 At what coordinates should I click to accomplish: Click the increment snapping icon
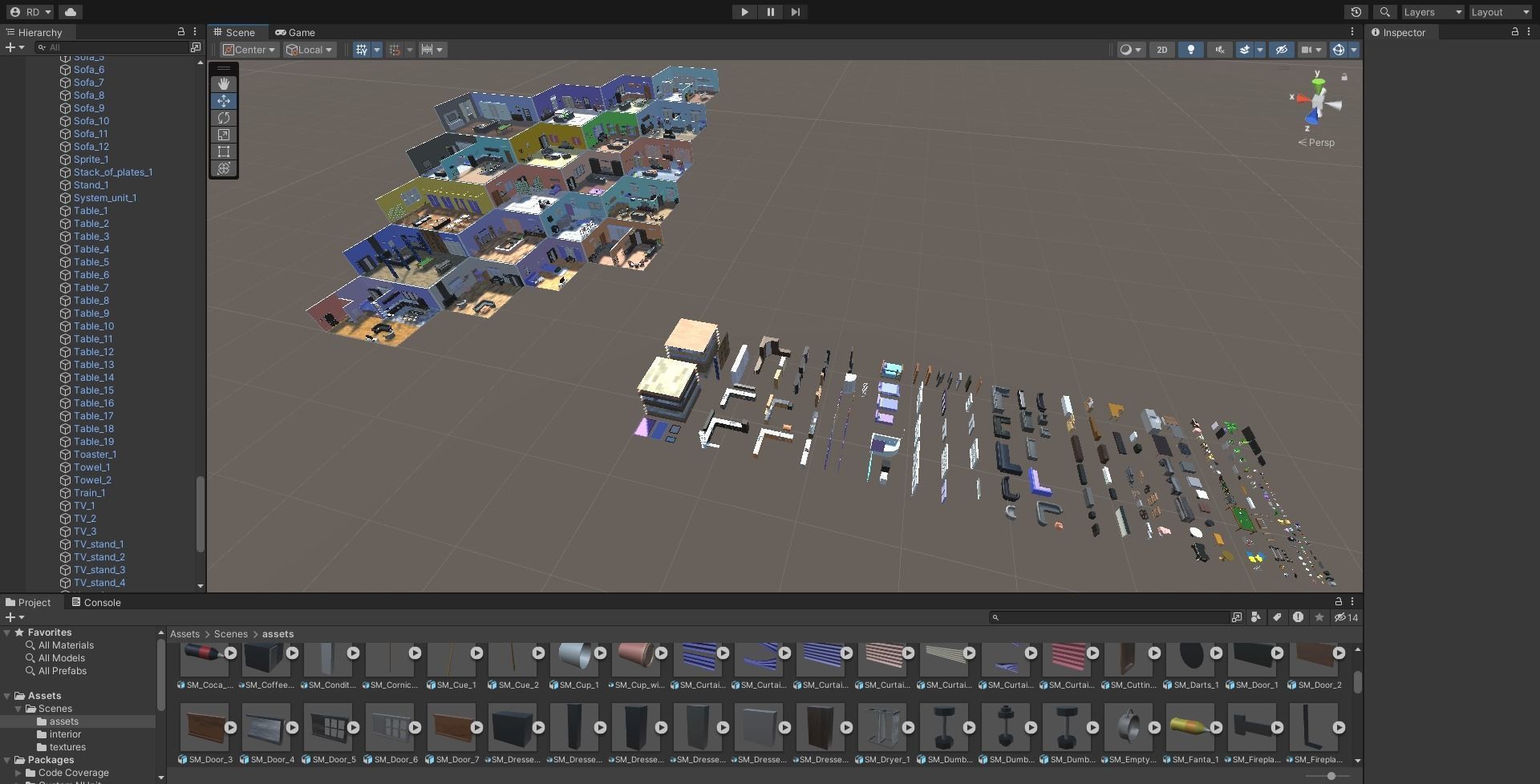coord(432,50)
